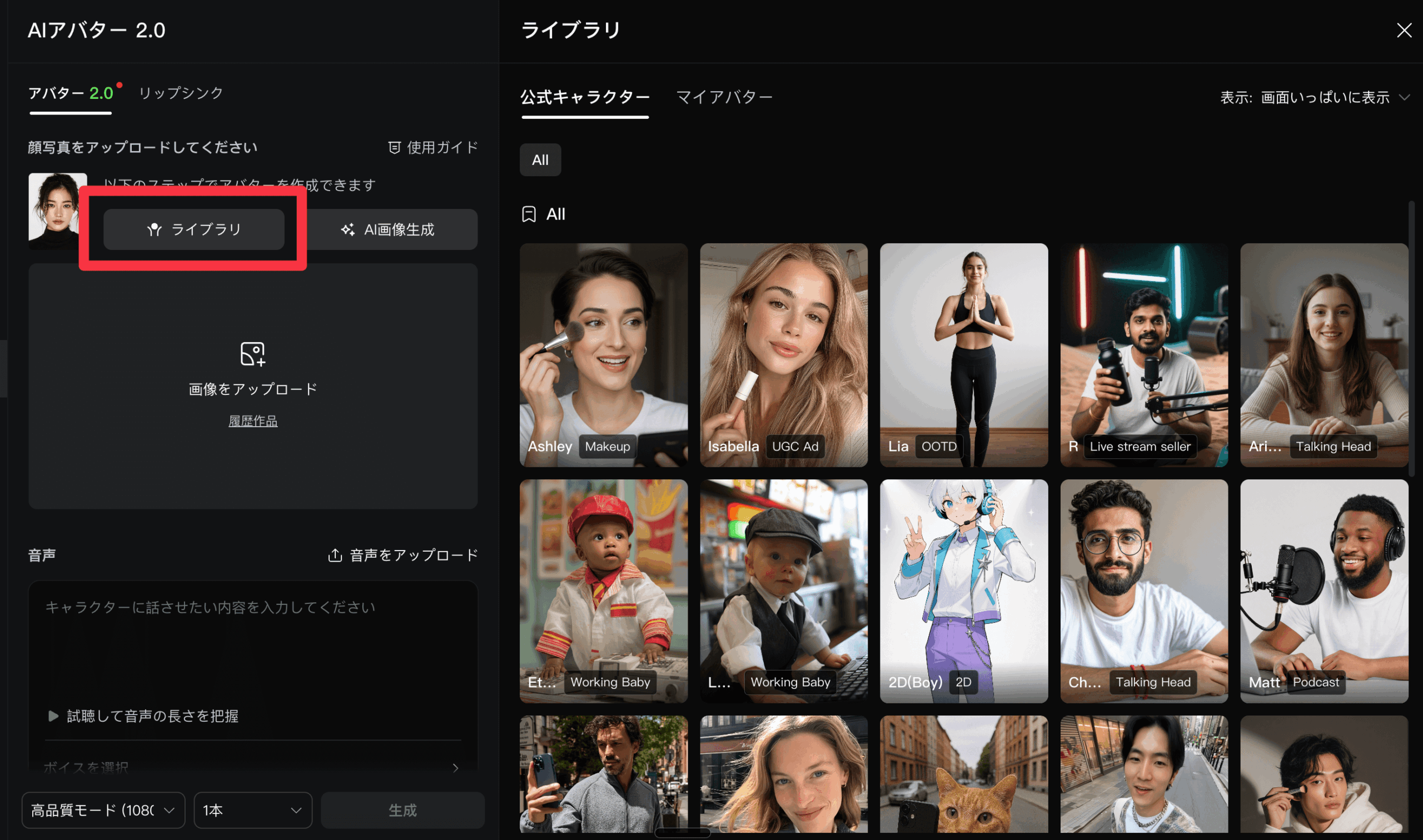The image size is (1423, 840).
Task: Select the All category filter chip
Action: (x=540, y=160)
